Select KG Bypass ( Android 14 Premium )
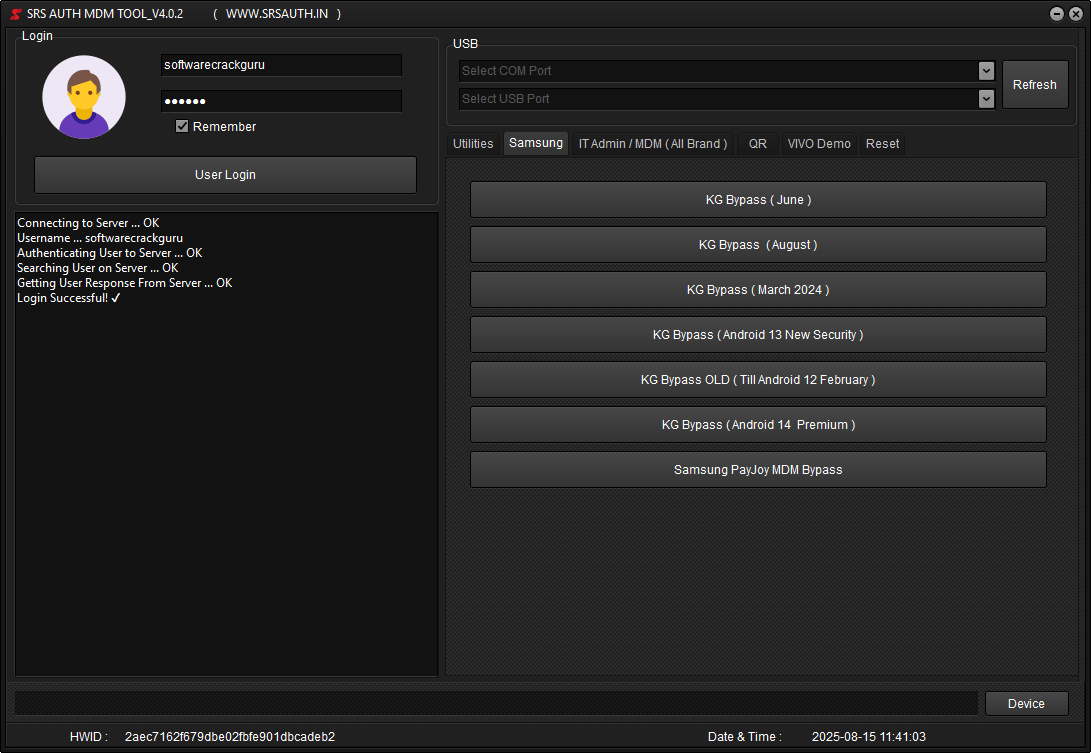The width and height of the screenshot is (1091, 753). tap(757, 424)
